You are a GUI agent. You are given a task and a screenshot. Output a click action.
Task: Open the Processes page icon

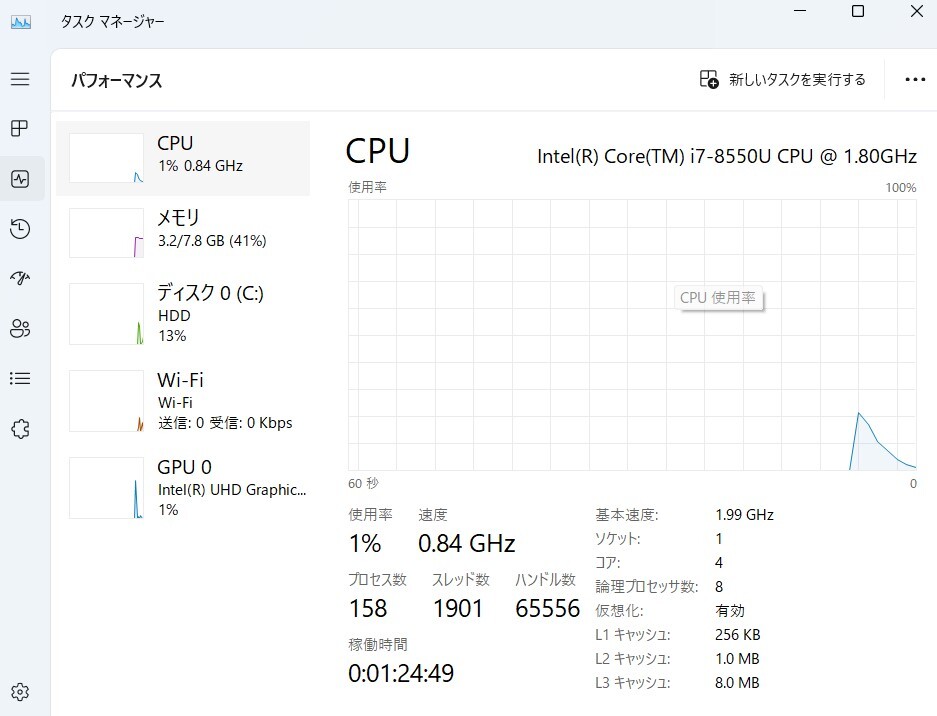[x=20, y=129]
